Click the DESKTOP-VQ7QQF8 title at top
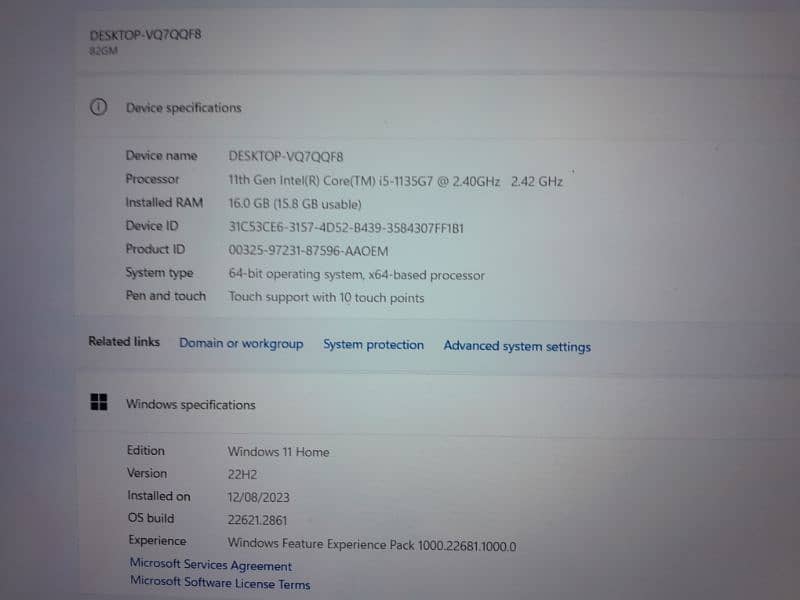The image size is (800, 600). (x=145, y=35)
